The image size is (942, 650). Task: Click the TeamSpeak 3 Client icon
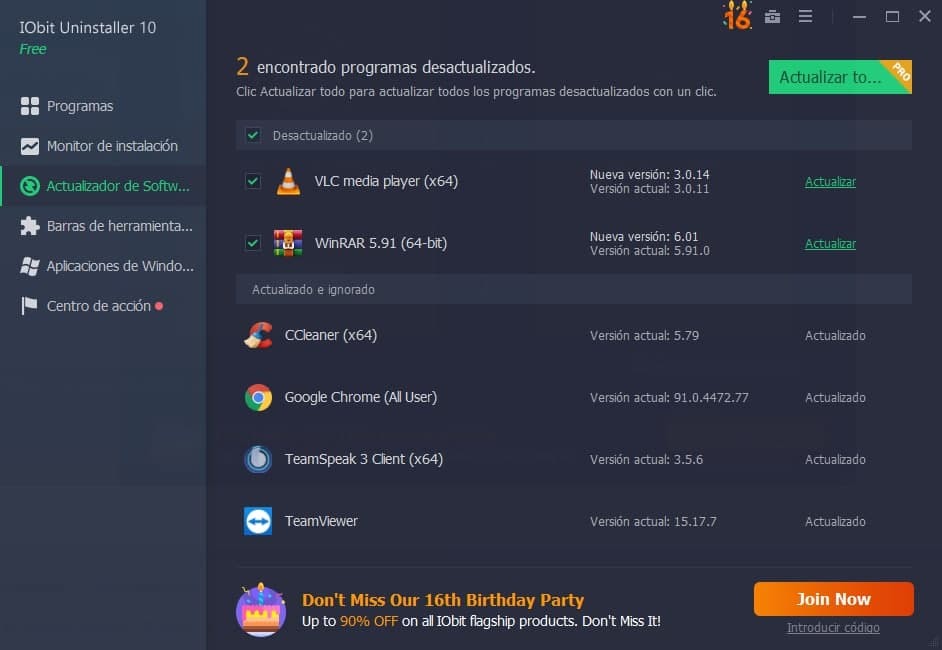258,460
